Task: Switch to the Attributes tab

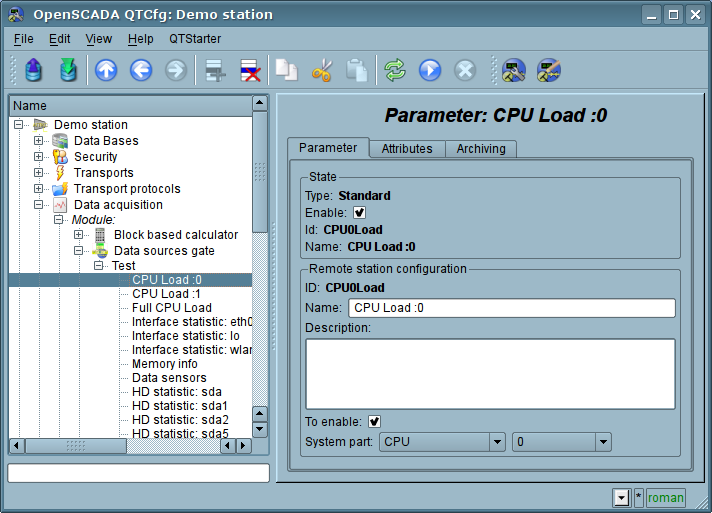Action: coord(407,149)
